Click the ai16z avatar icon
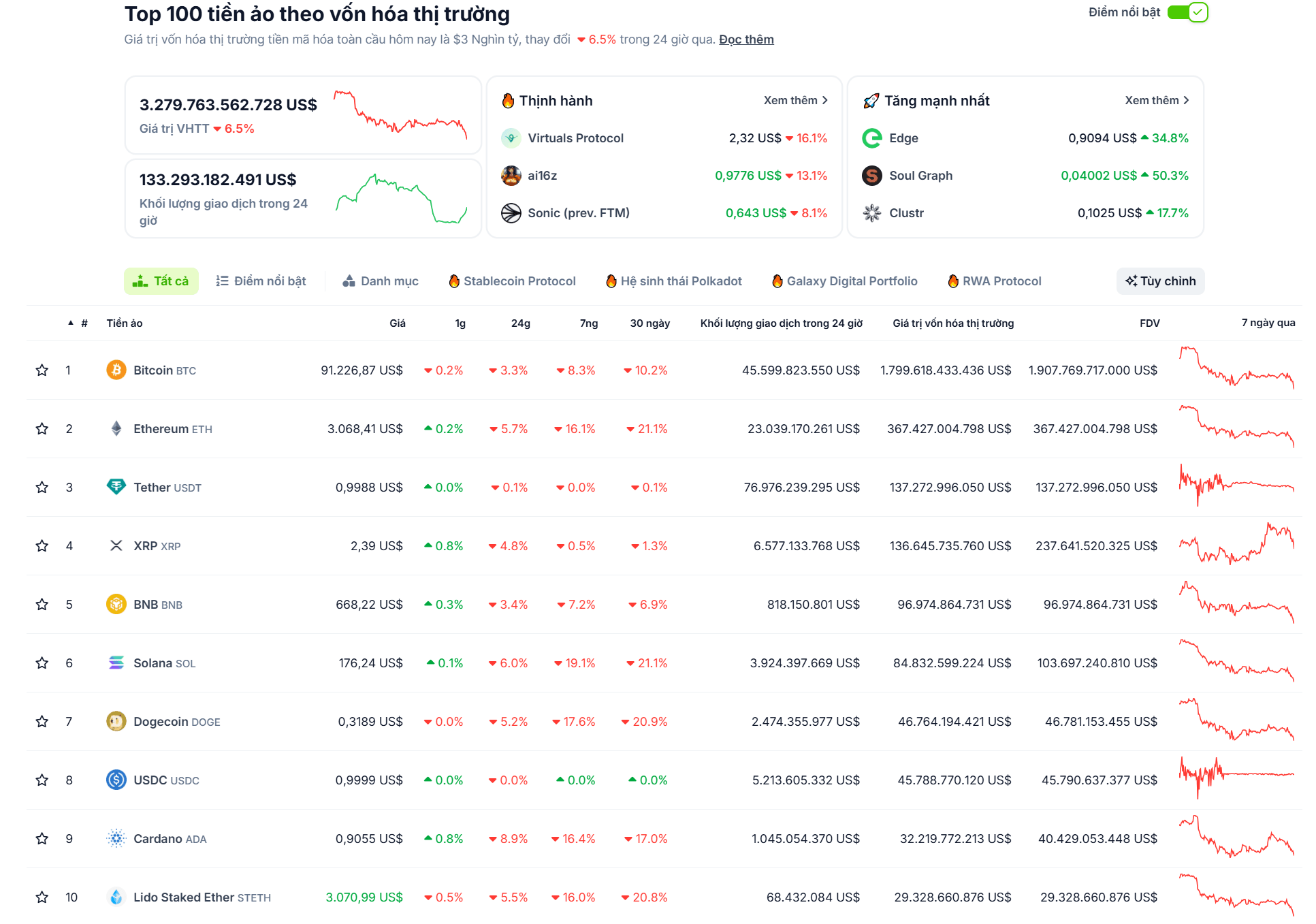The image size is (1316, 924). (511, 176)
